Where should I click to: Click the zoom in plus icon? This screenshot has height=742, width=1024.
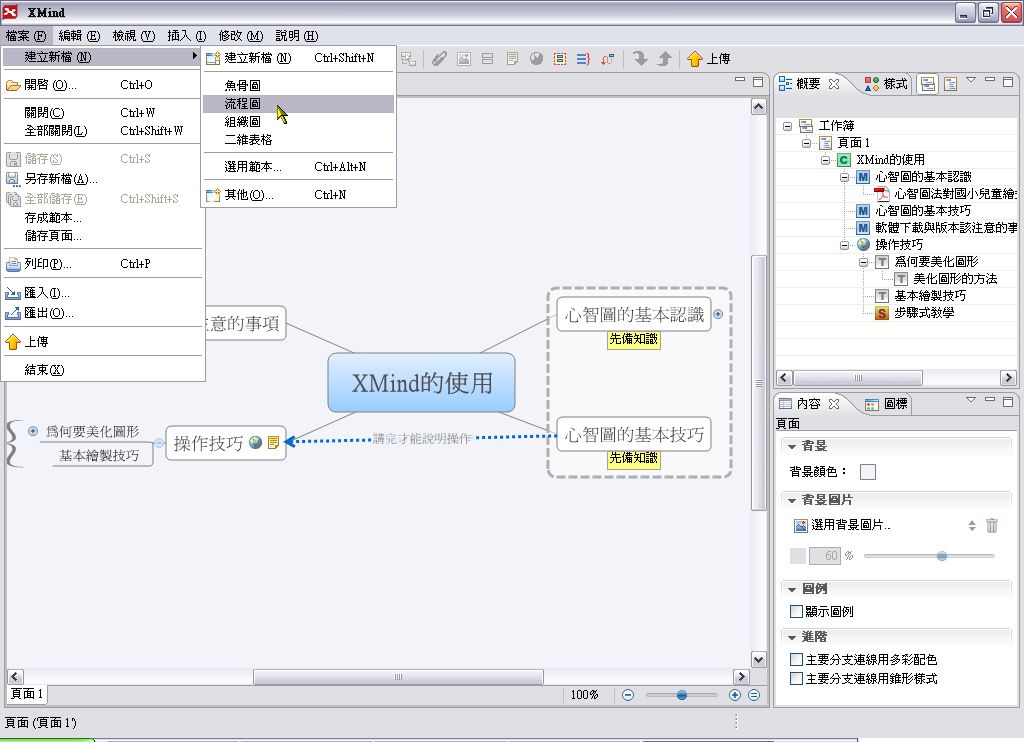pyautogui.click(x=735, y=695)
